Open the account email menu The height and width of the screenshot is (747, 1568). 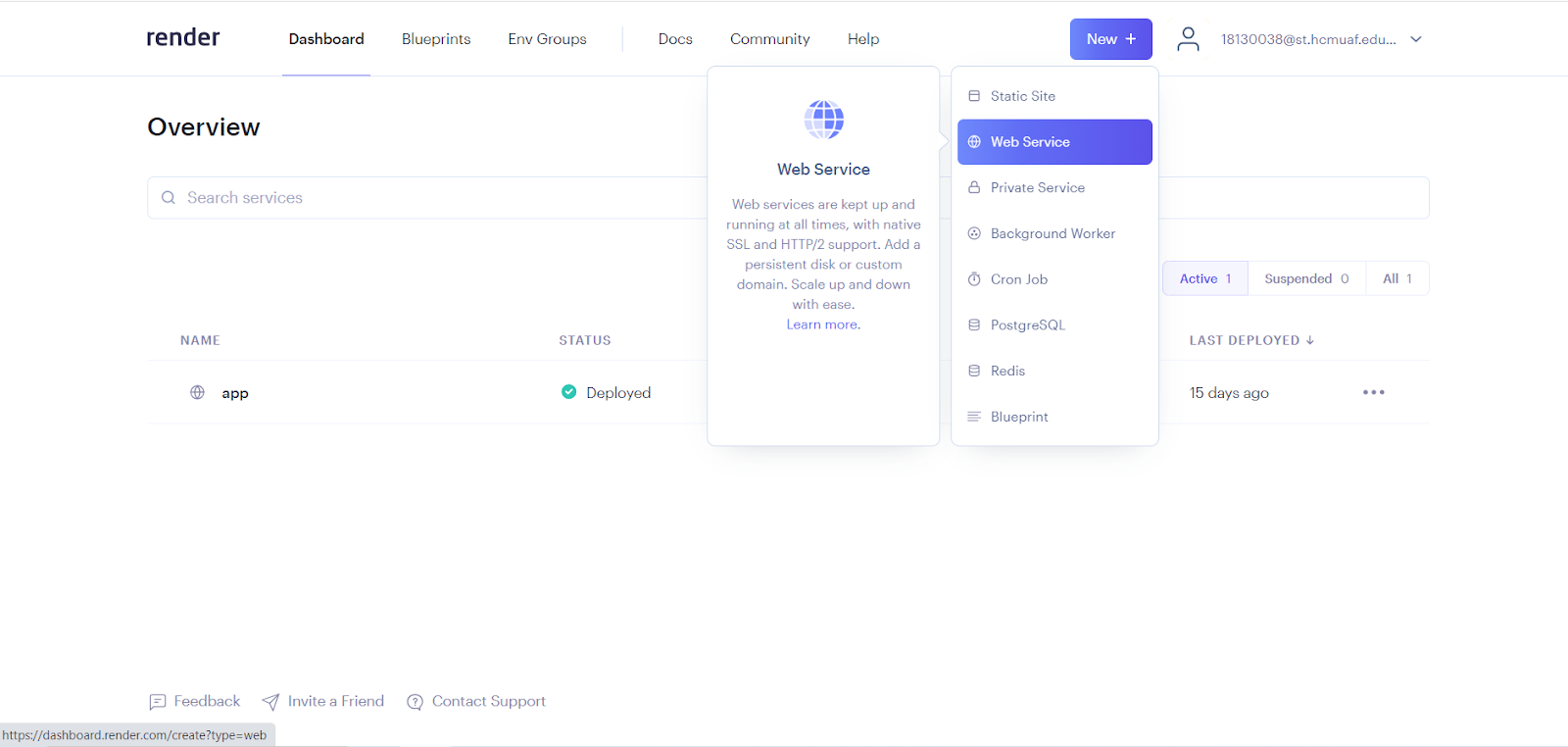(x=1308, y=39)
